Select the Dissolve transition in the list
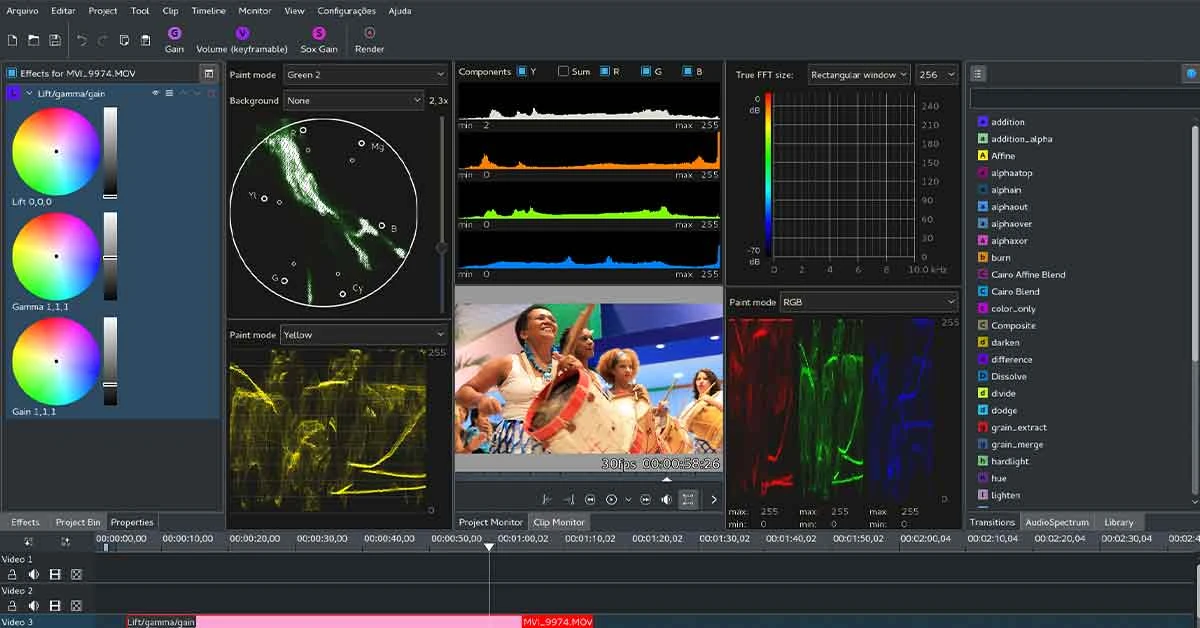The width and height of the screenshot is (1200, 628). [x=1010, y=376]
